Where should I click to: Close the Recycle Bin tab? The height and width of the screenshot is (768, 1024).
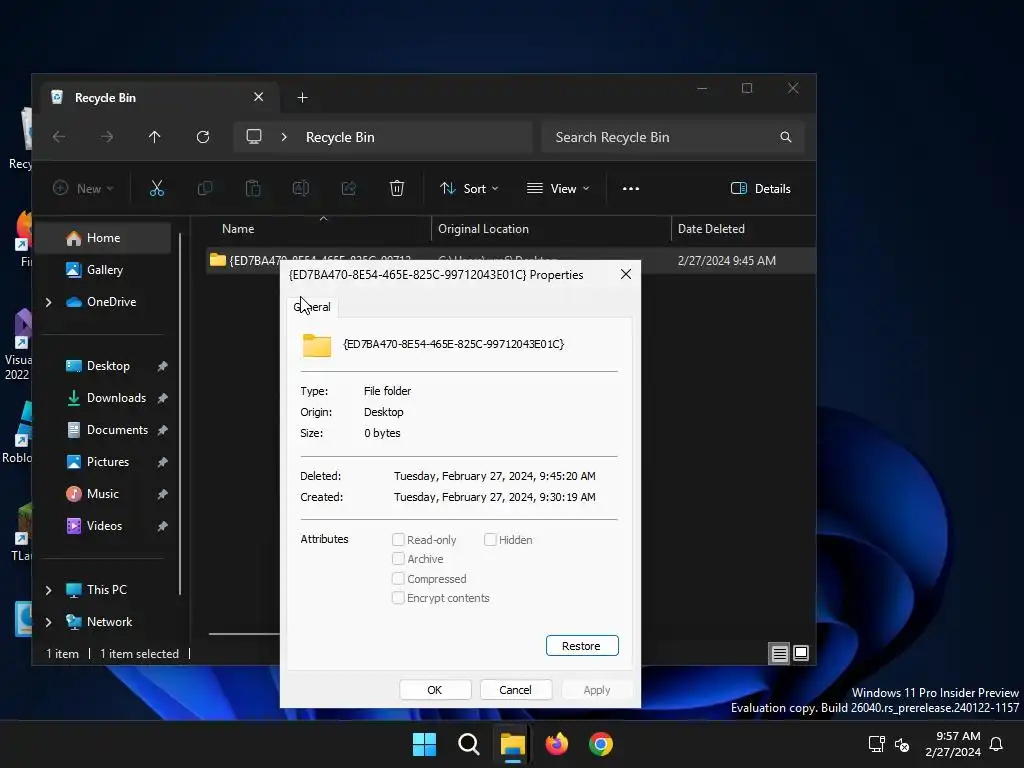[259, 97]
